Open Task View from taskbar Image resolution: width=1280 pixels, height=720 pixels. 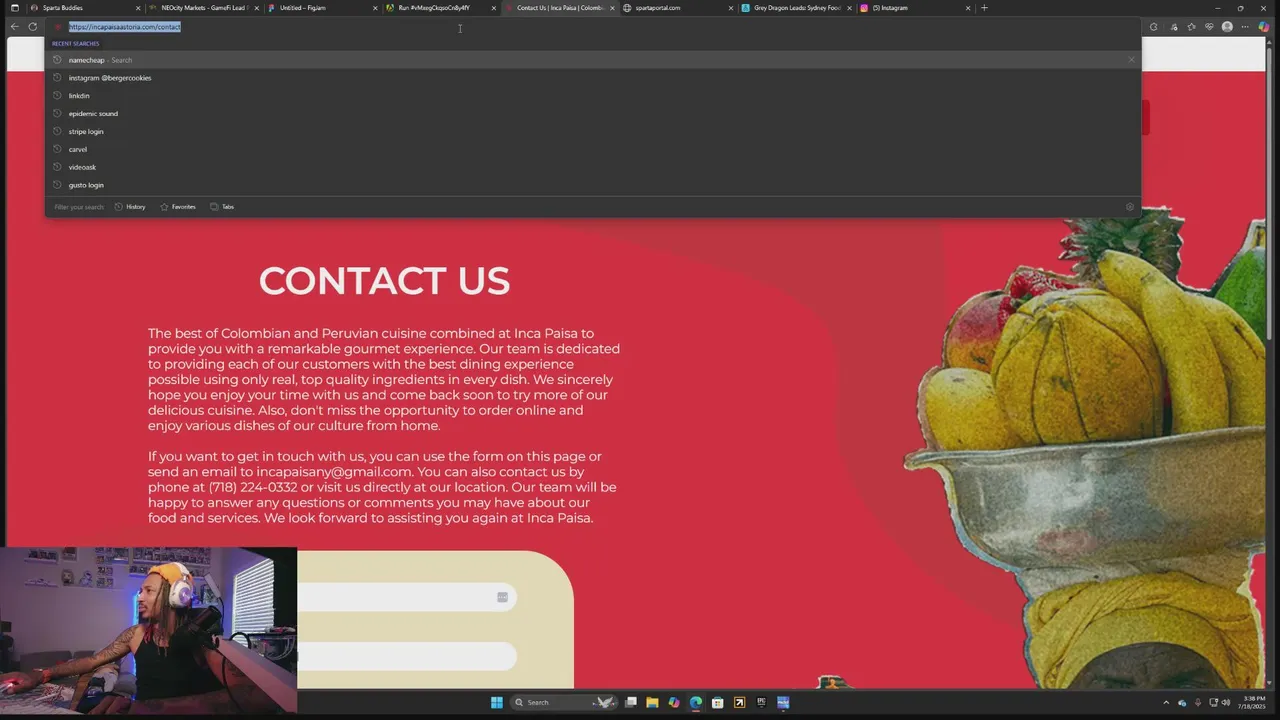click(630, 702)
